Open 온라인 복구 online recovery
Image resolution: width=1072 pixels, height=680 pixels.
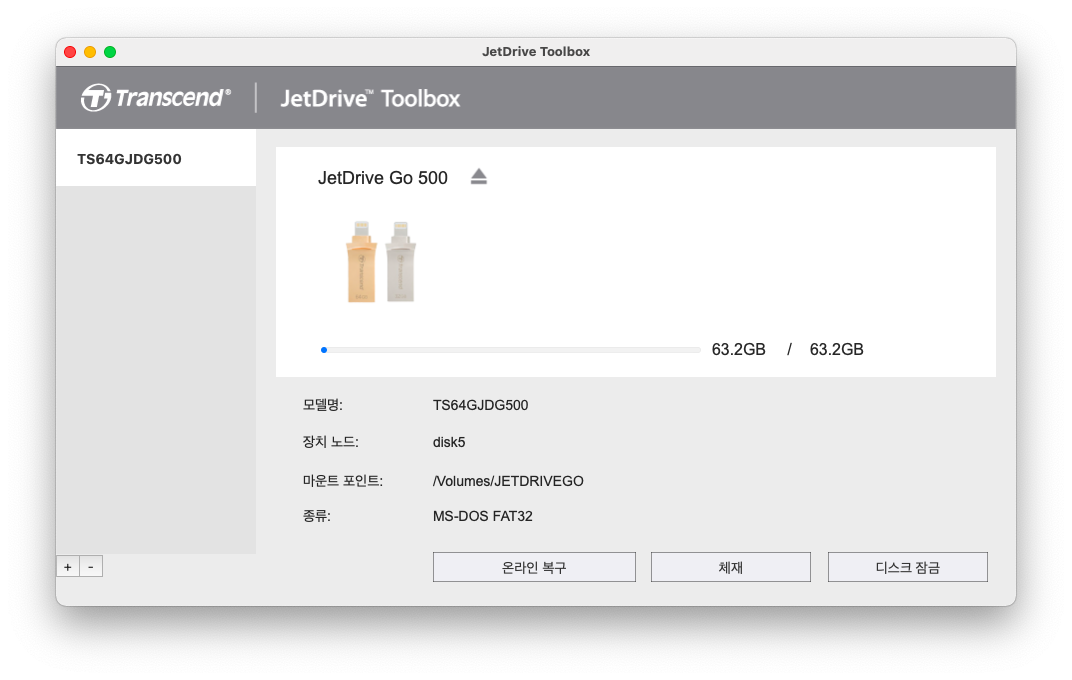click(x=534, y=567)
